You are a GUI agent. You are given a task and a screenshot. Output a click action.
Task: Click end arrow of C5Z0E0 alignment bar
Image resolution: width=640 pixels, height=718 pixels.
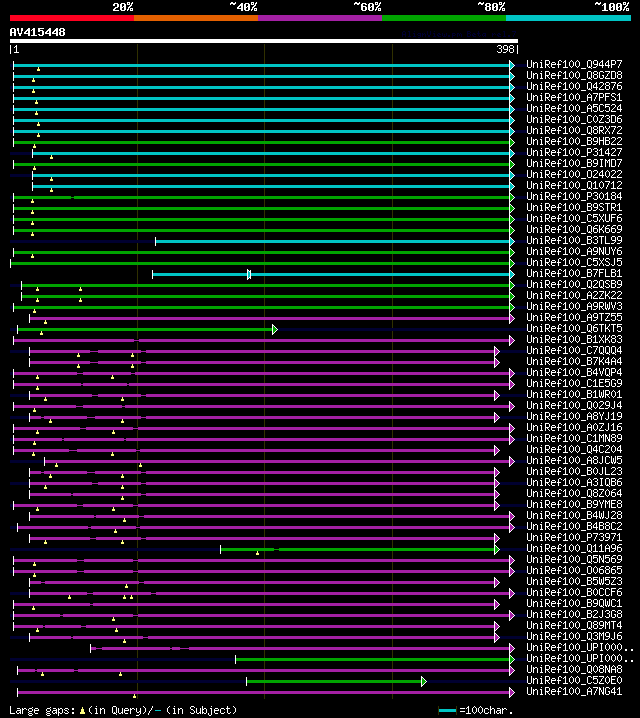tap(424, 681)
